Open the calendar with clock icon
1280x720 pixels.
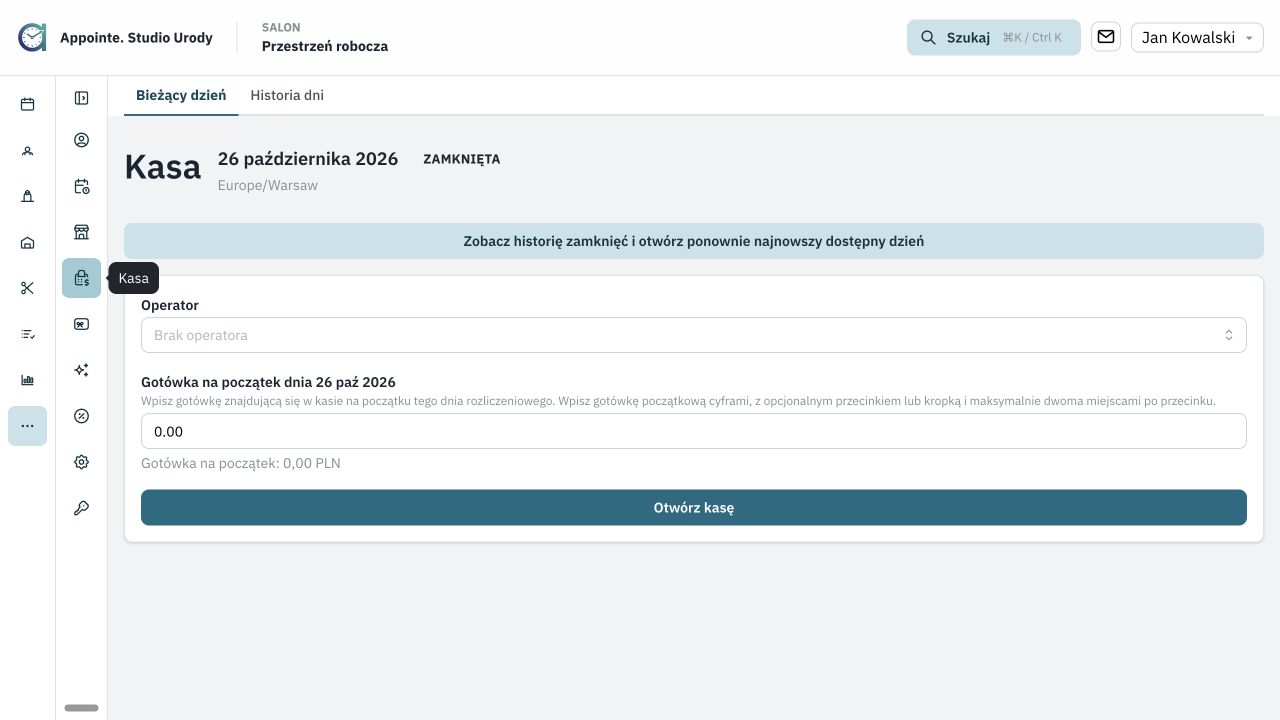point(82,186)
